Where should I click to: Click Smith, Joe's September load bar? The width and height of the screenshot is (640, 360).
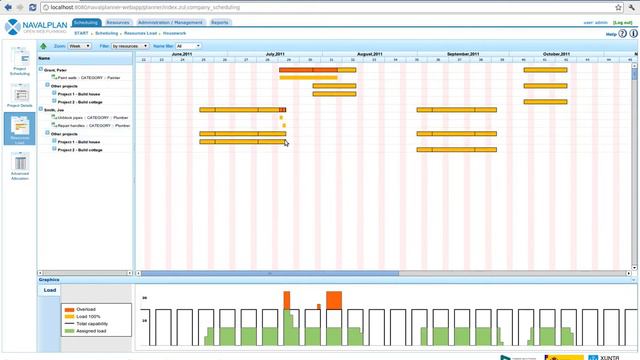point(457,110)
